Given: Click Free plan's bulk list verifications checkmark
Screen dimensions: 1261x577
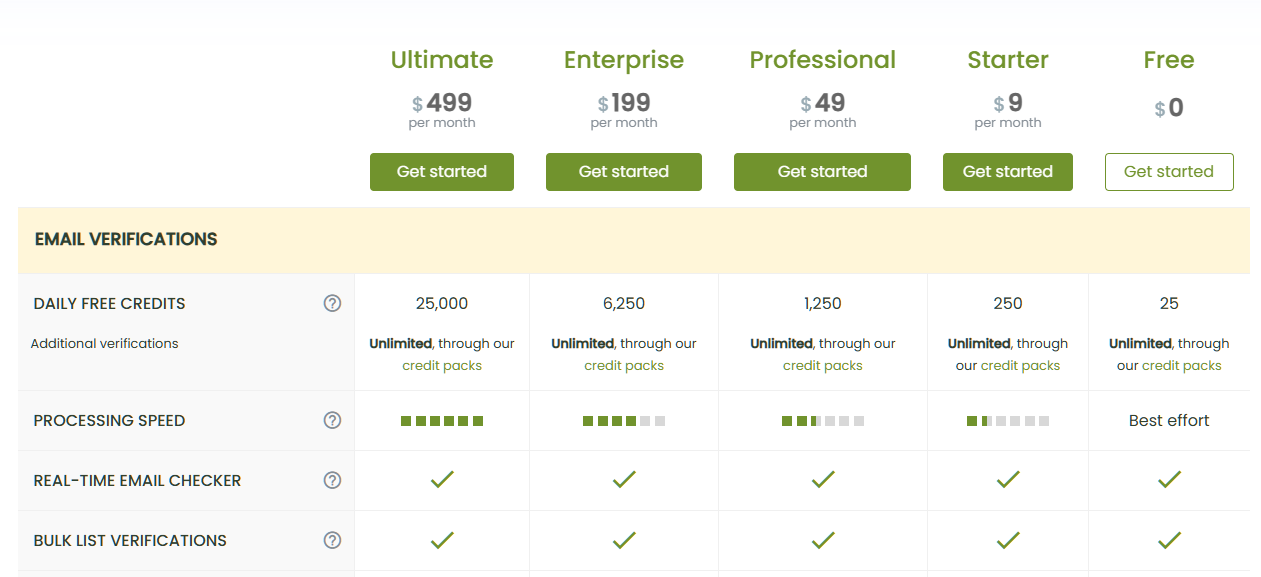Looking at the screenshot, I should (1169, 541).
